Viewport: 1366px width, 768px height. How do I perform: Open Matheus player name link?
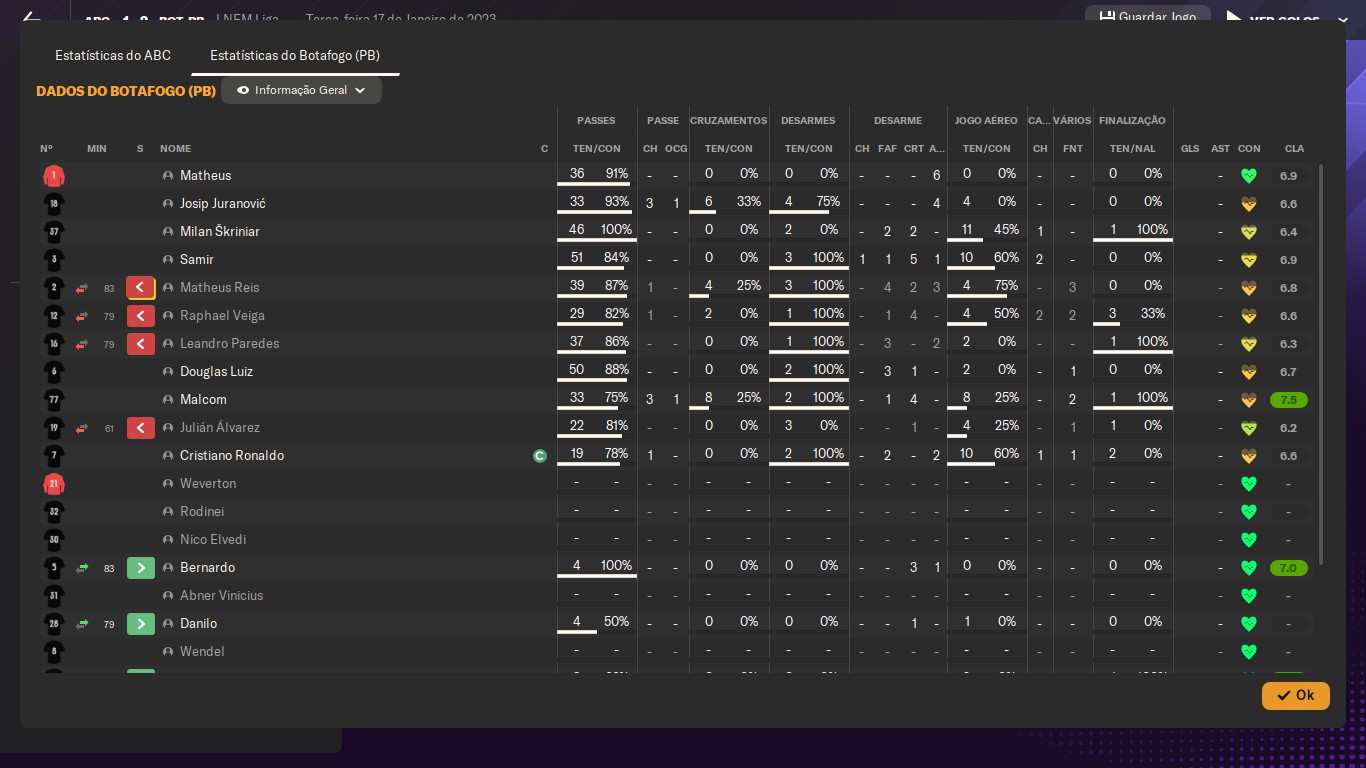pyautogui.click(x=205, y=175)
